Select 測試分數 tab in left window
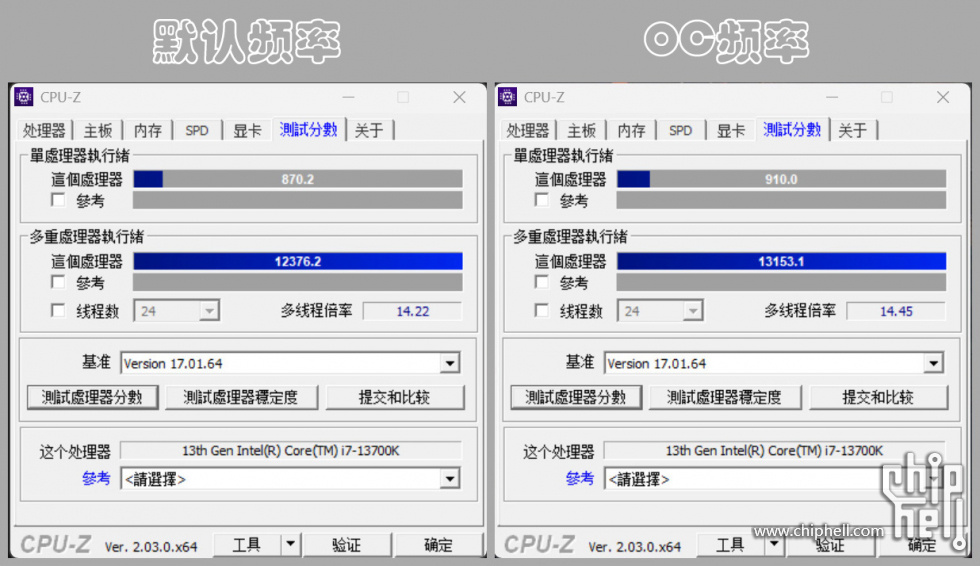980x566 pixels. (309, 129)
